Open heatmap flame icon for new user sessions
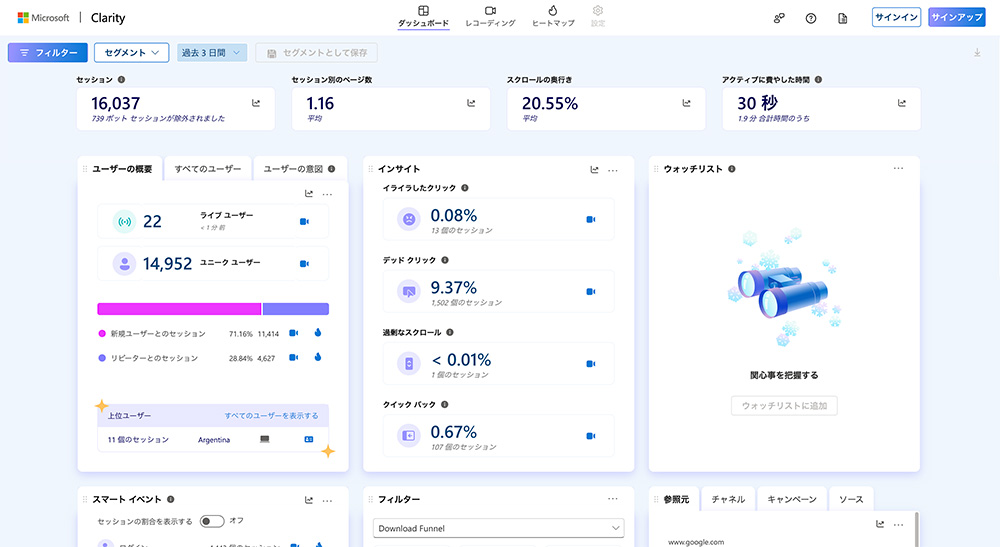 click(x=317, y=333)
